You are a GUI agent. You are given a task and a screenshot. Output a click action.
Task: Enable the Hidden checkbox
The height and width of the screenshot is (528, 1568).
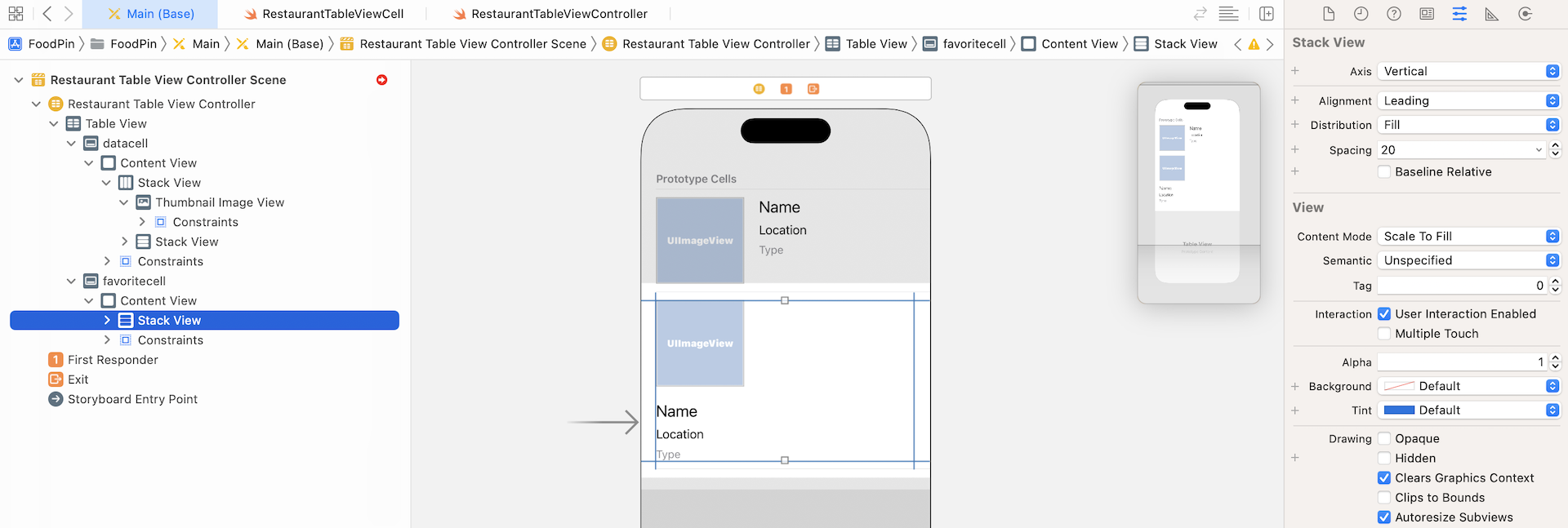pos(1384,459)
